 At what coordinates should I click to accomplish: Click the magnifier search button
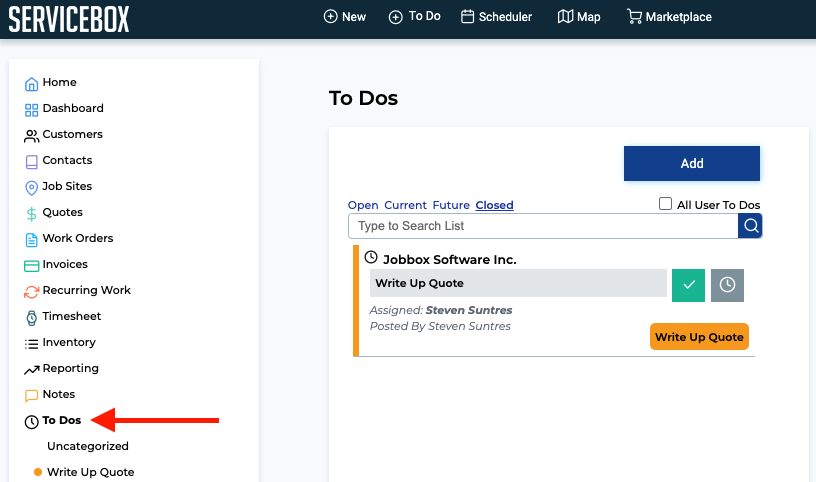tap(750, 226)
